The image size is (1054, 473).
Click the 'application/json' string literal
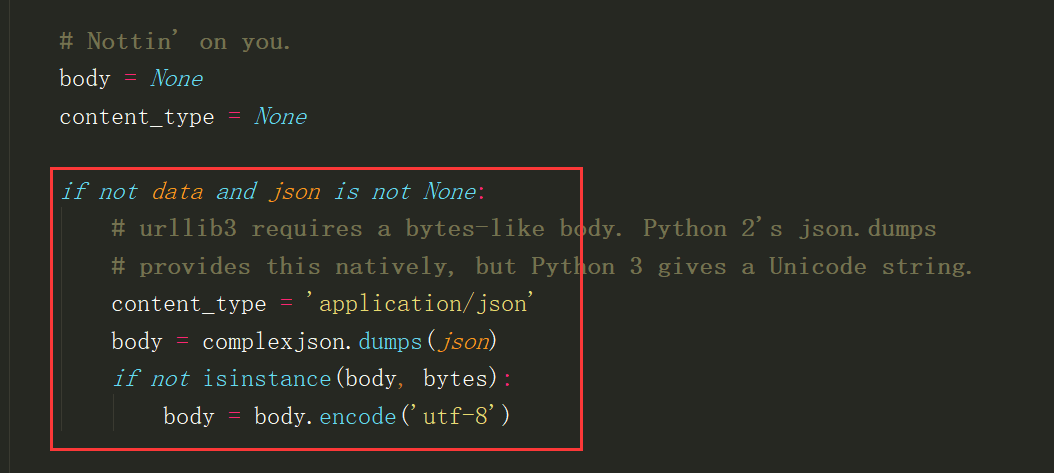[423, 304]
